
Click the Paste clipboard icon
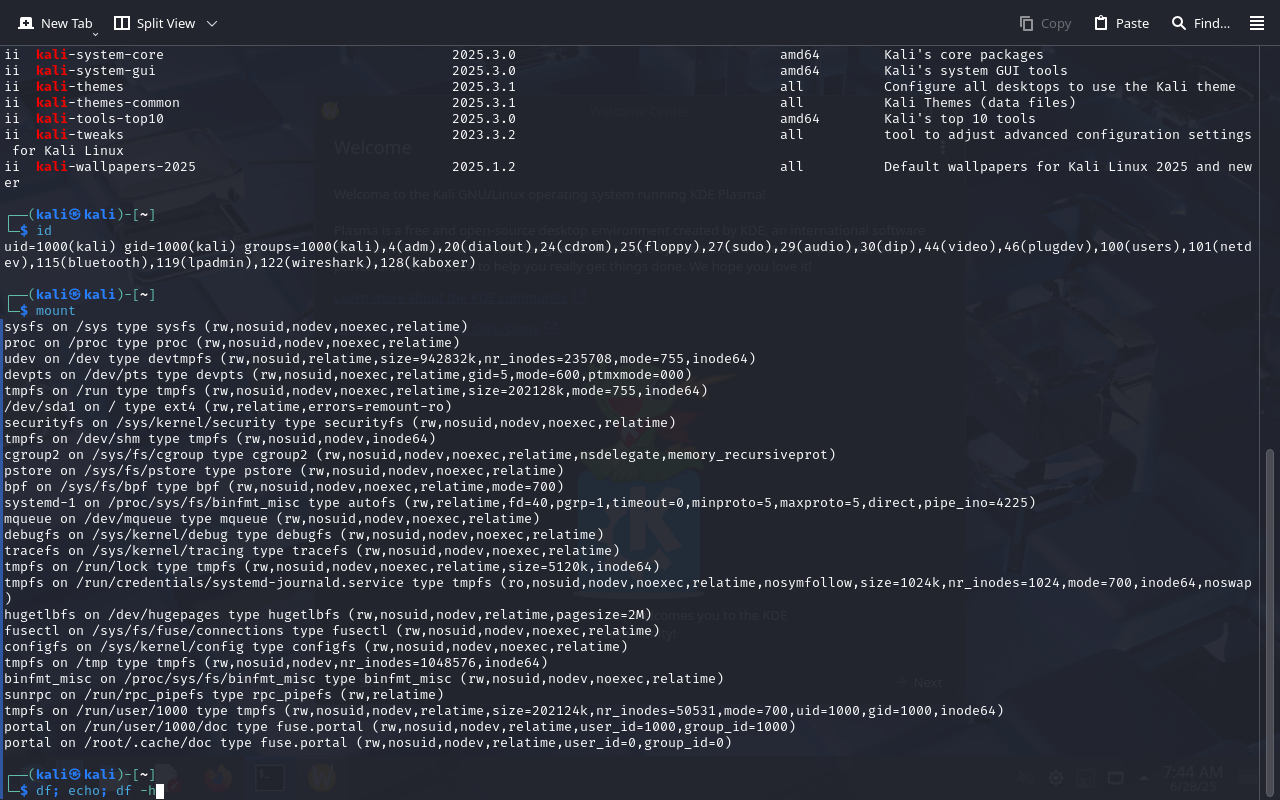(1101, 23)
